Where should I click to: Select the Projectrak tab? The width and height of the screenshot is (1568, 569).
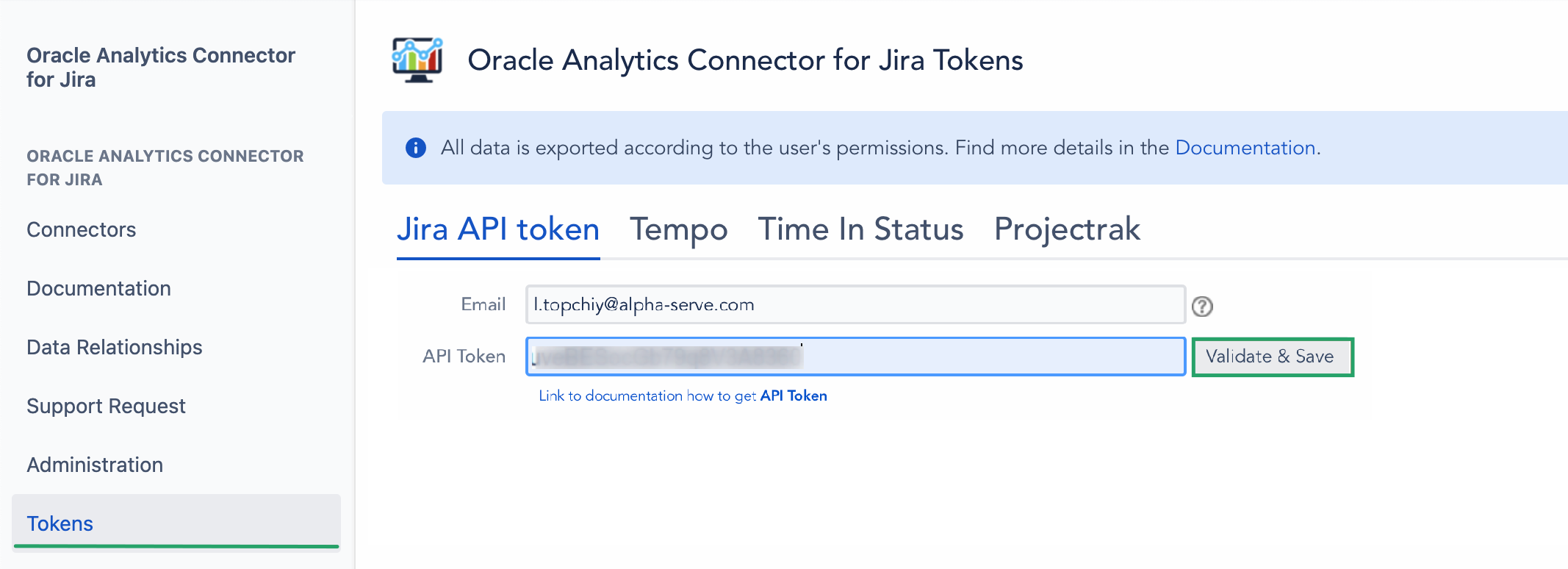1066,229
